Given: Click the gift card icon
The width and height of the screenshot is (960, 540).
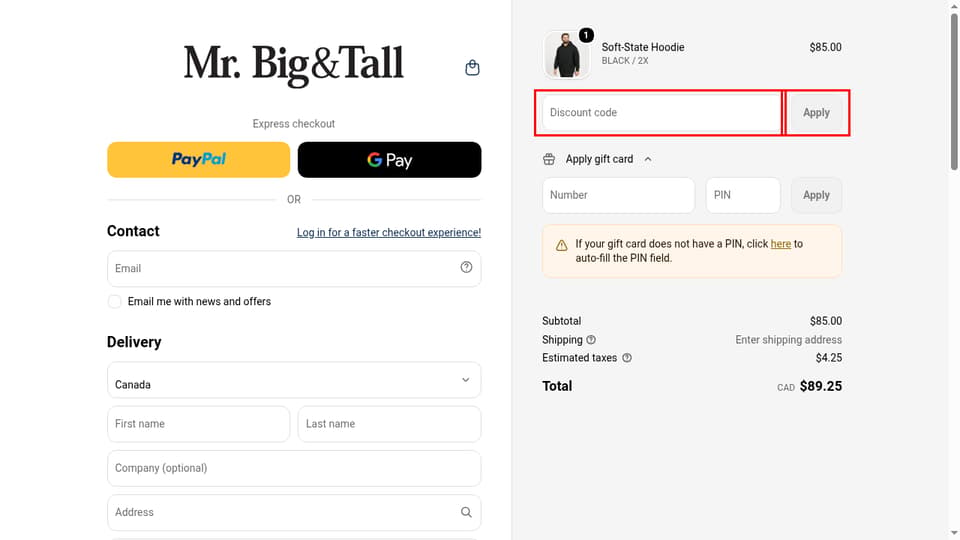Looking at the screenshot, I should [549, 159].
